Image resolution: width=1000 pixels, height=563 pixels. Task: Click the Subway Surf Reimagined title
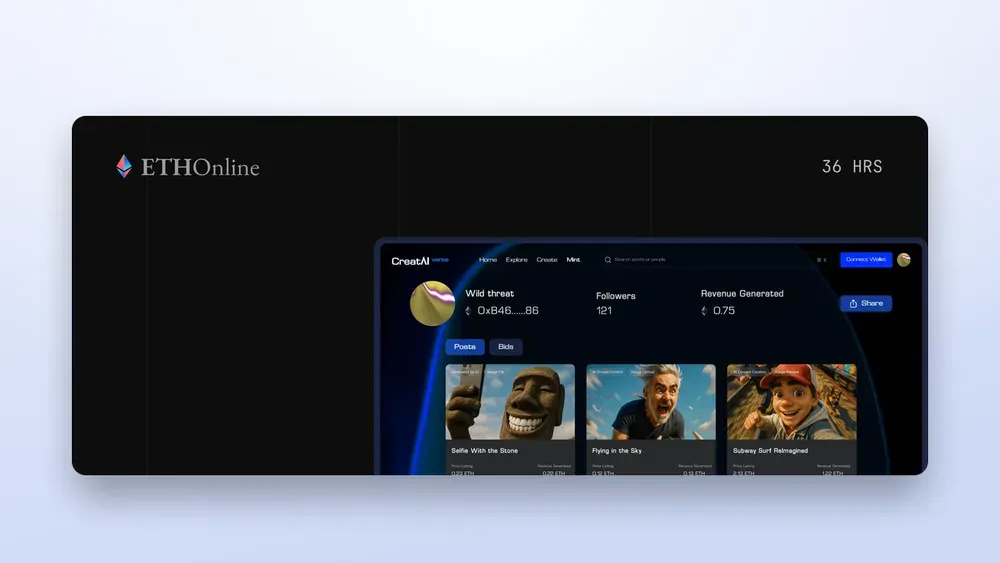pyautogui.click(x=770, y=451)
